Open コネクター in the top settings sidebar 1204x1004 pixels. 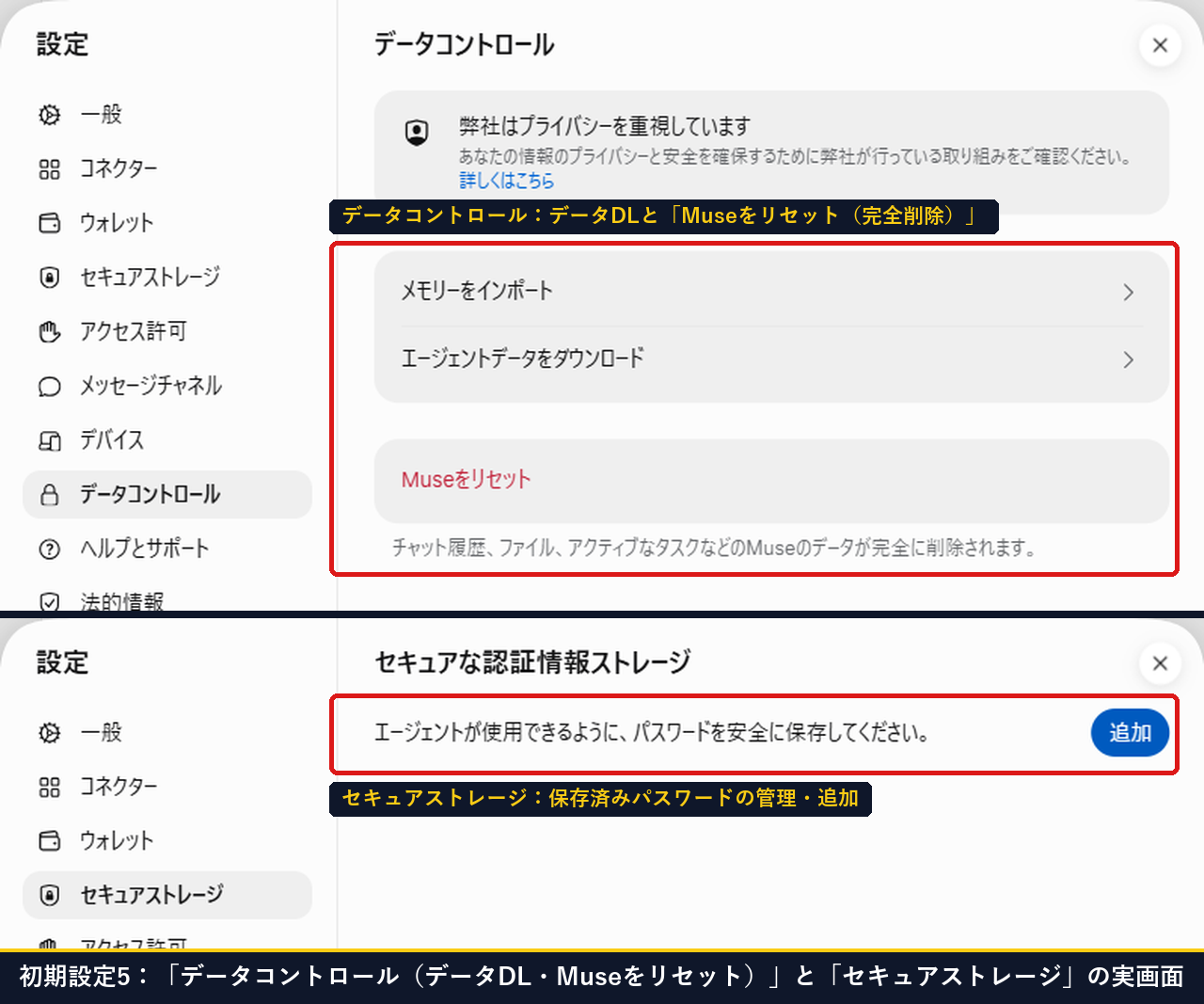tap(167, 169)
